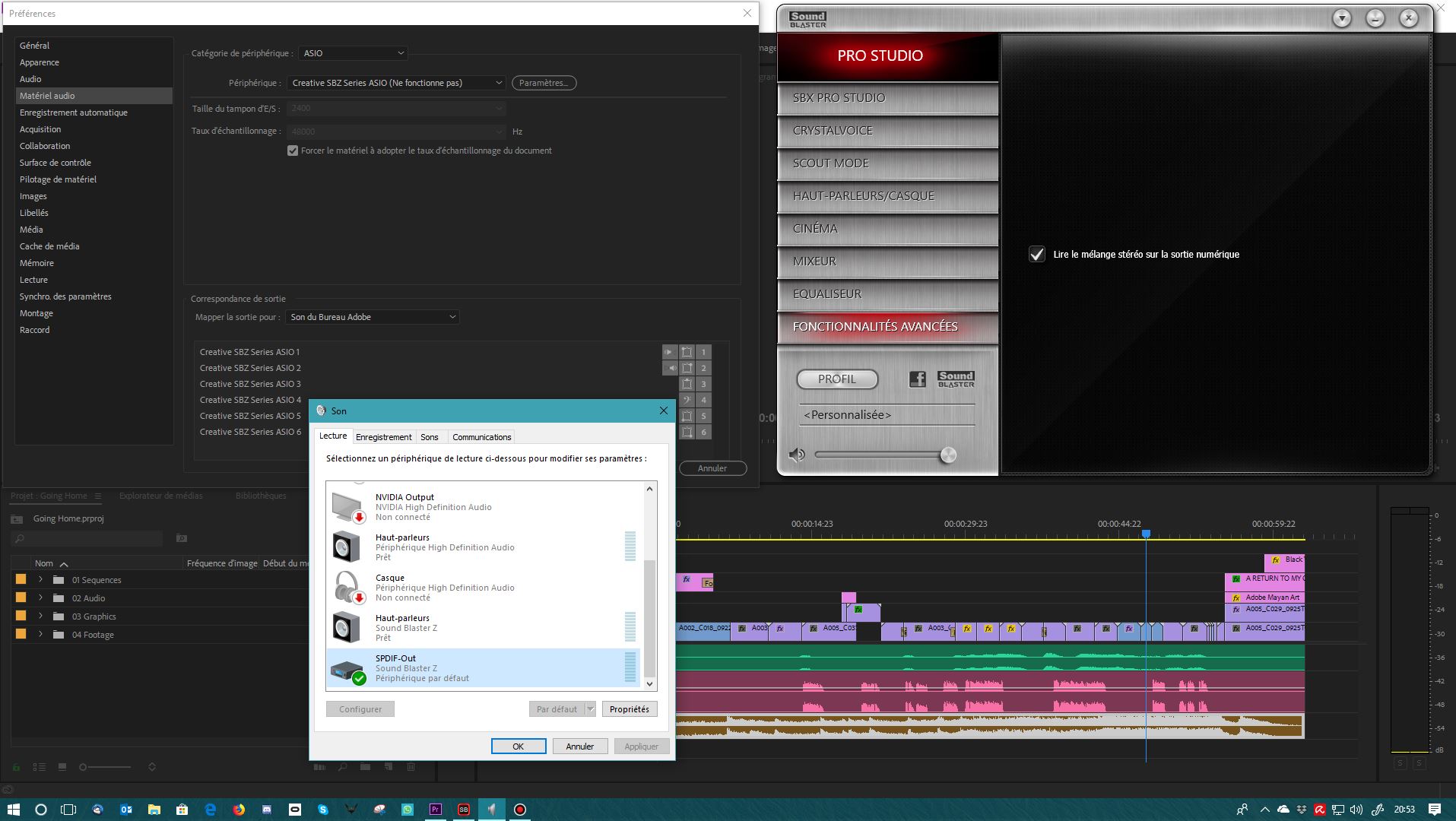This screenshot has height=821, width=1456.
Task: Open EQUALISEUR section in Sound Blaster panel
Action: 888,294
